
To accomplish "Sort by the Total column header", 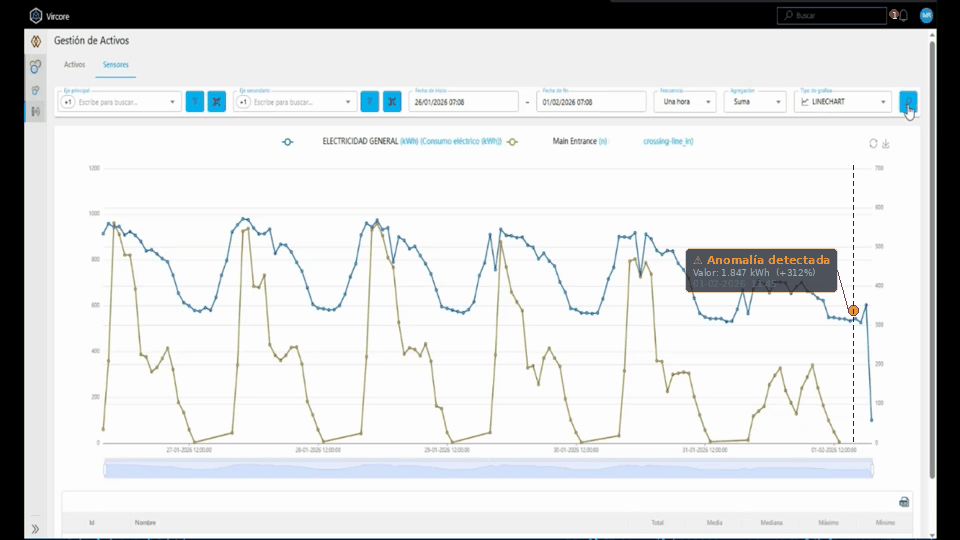I will [658, 523].
